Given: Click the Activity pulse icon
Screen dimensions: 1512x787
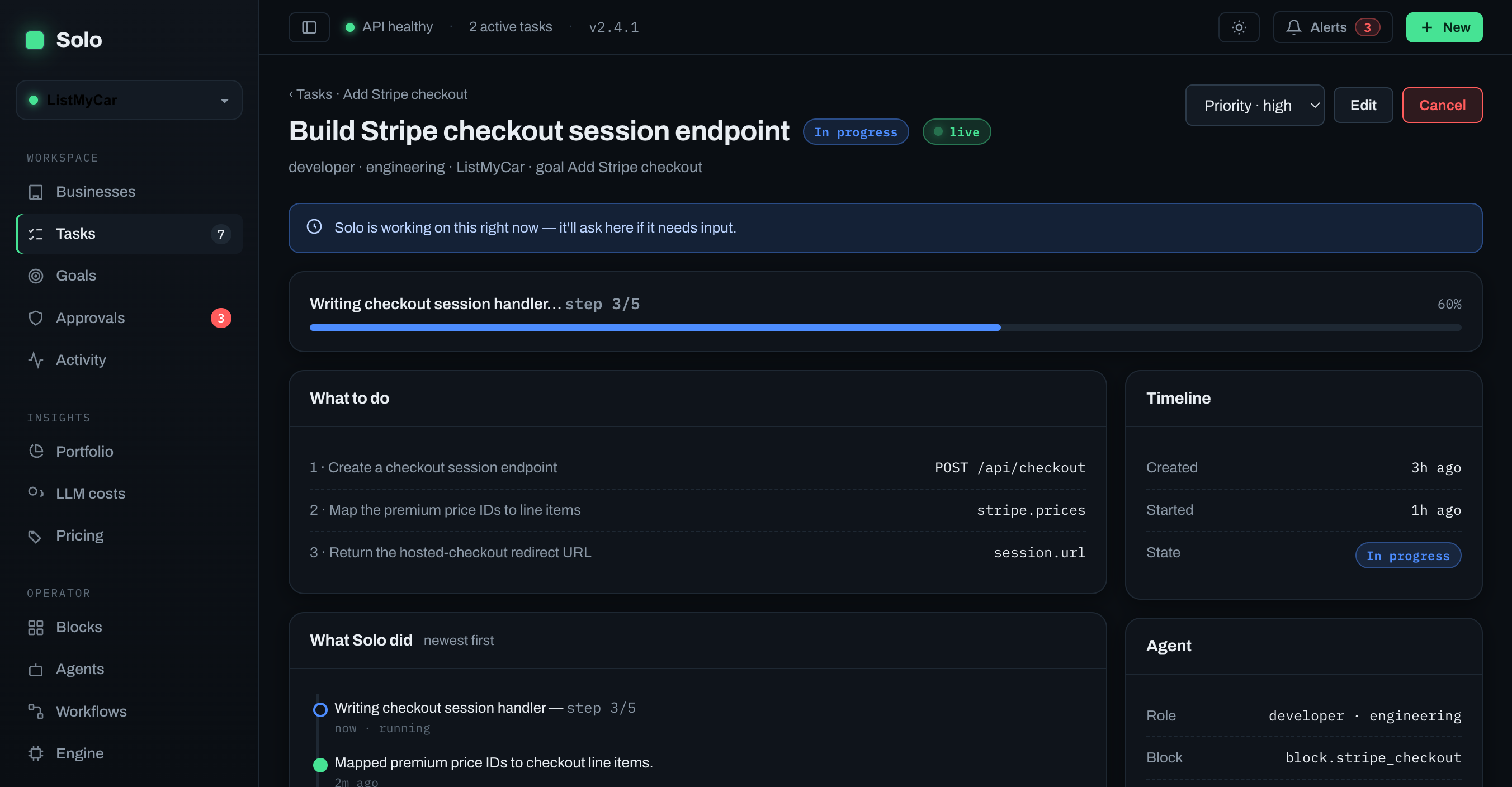Looking at the screenshot, I should tap(36, 360).
